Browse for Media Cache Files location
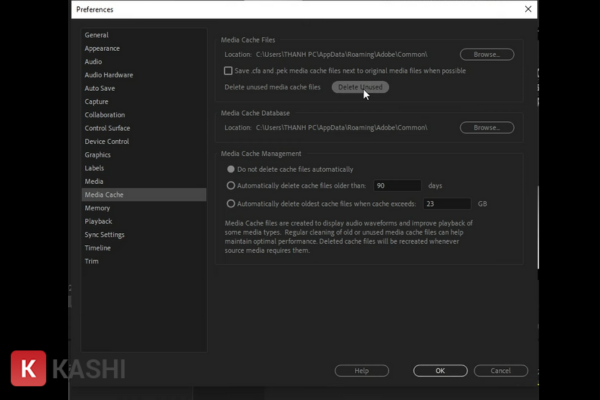The width and height of the screenshot is (600, 400). pos(487,54)
